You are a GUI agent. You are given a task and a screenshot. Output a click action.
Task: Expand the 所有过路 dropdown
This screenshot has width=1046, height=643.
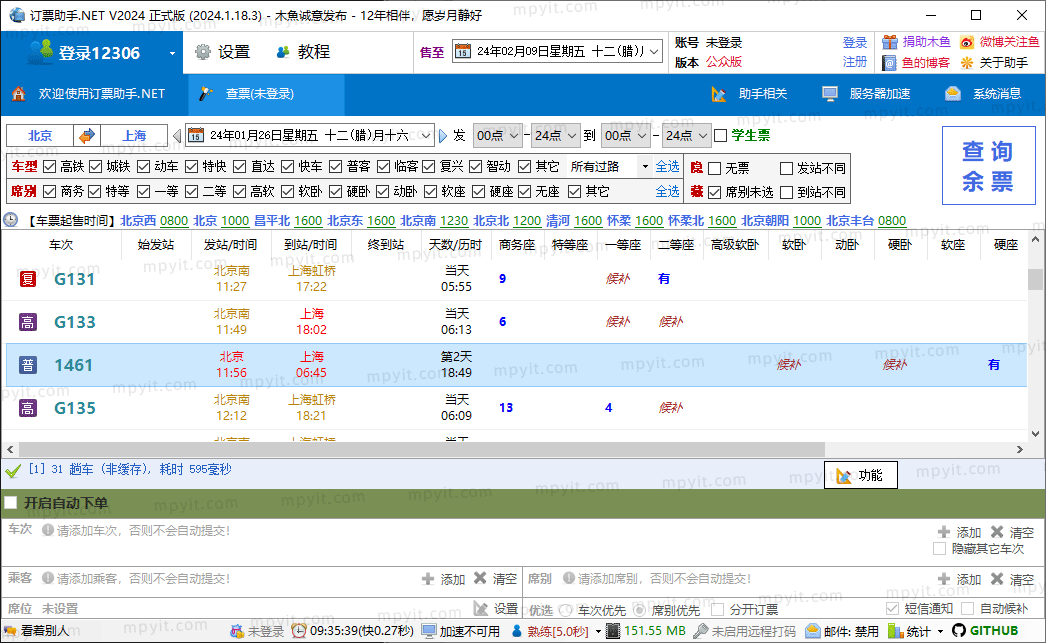644,166
